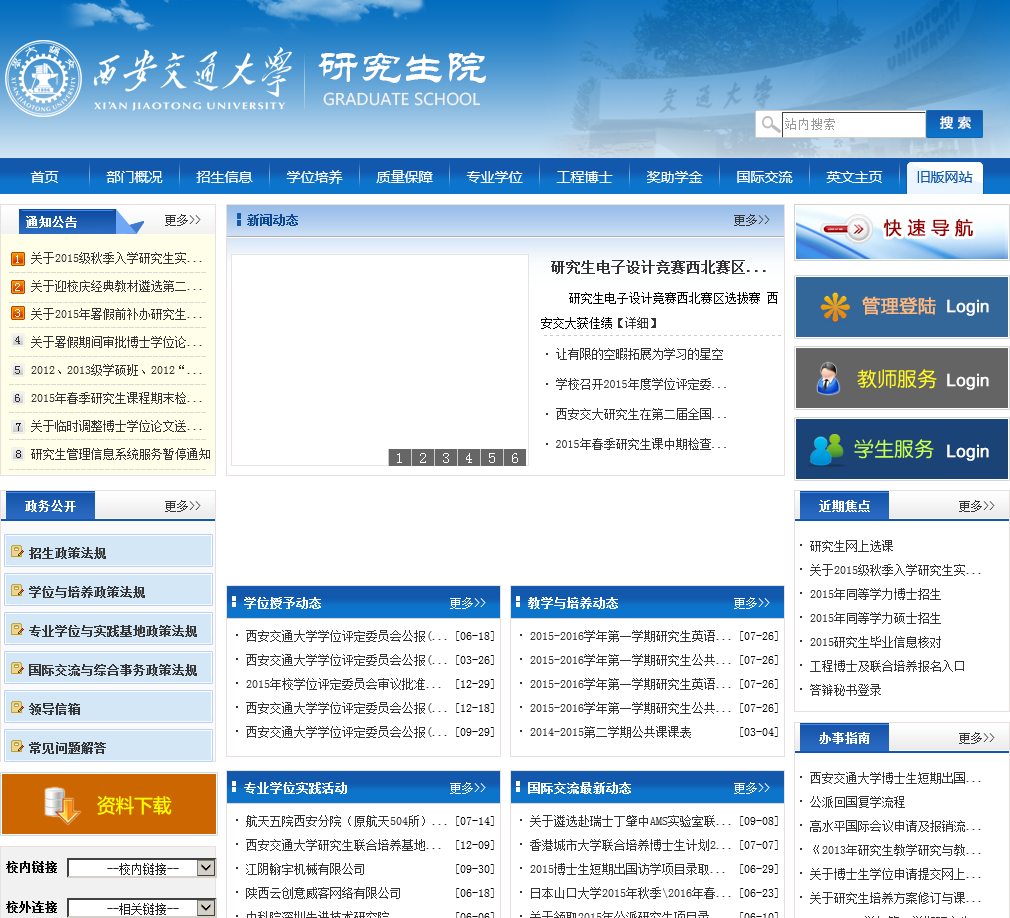Click the database download icon 资料下载

pyautogui.click(x=61, y=805)
